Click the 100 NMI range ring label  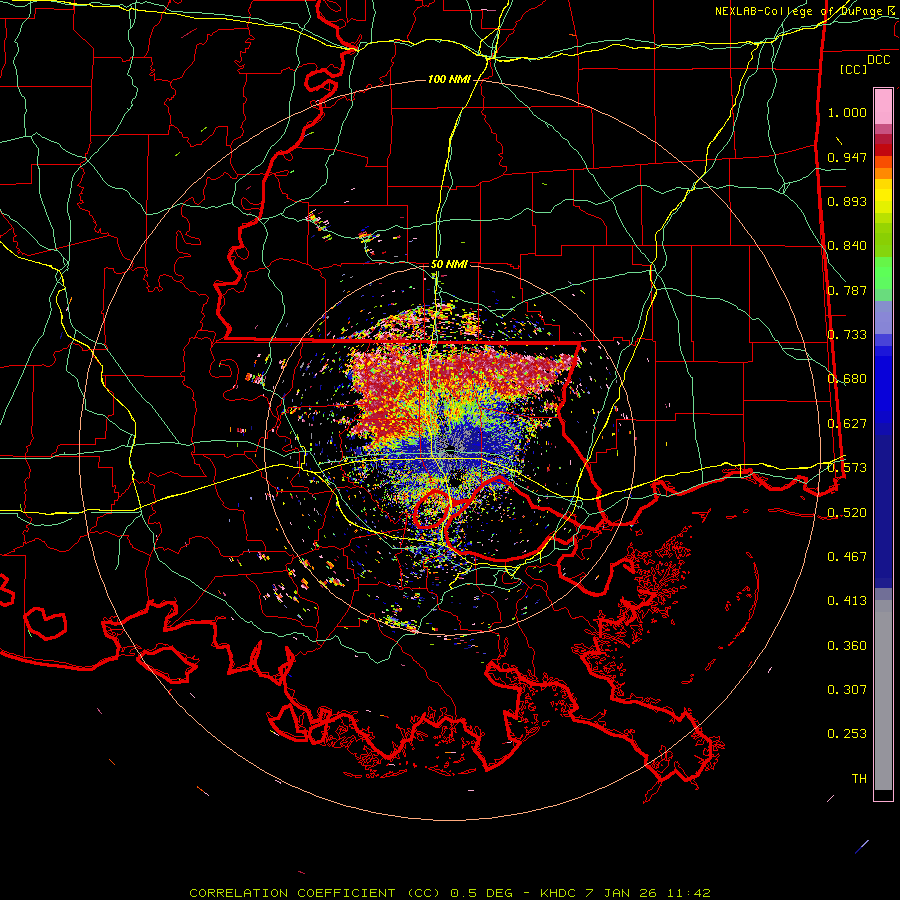[449, 79]
